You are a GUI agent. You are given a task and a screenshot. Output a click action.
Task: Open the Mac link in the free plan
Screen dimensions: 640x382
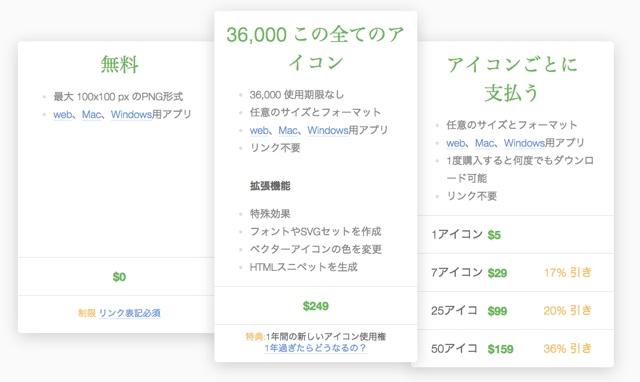coord(91,115)
